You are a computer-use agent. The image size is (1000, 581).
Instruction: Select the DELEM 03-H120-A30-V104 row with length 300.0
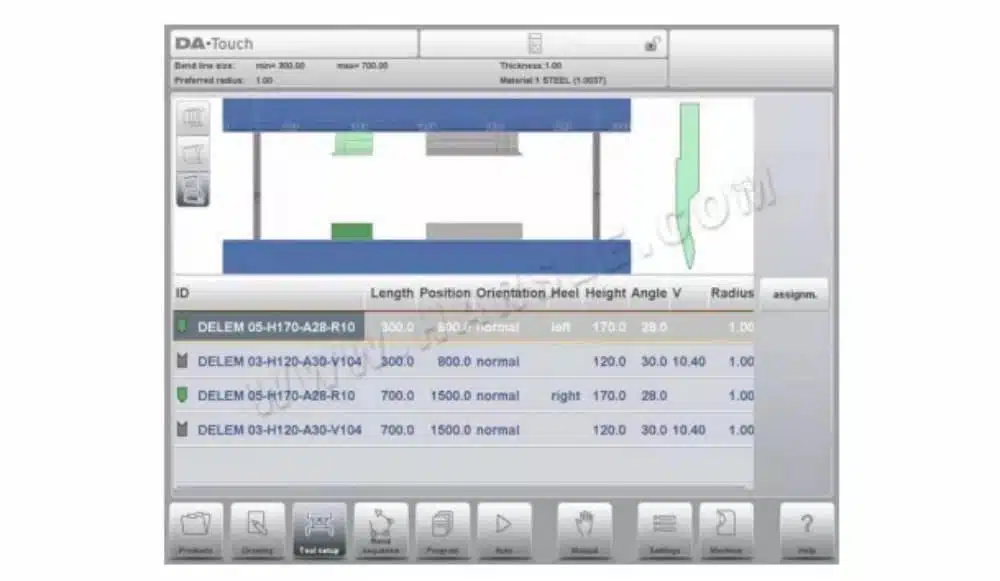pos(464,362)
